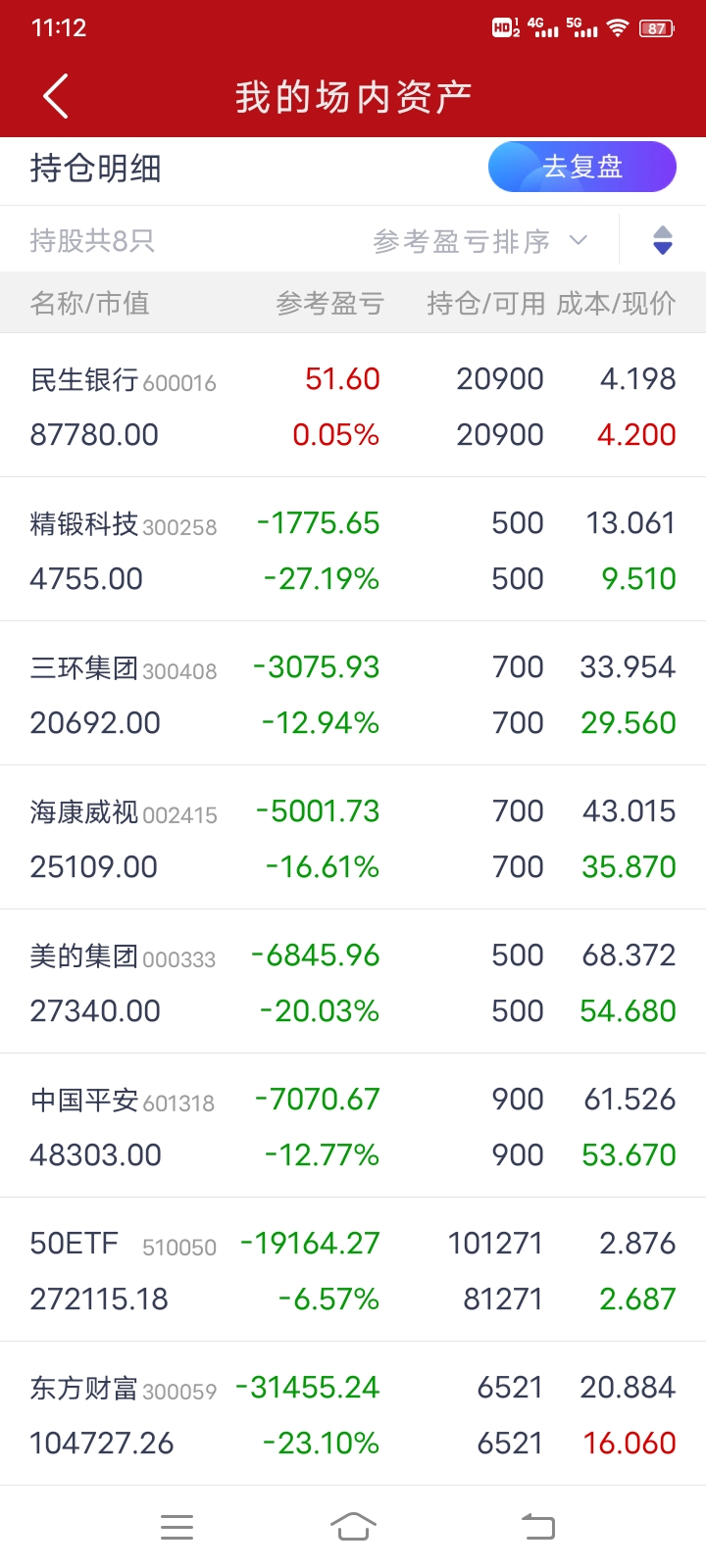The width and height of the screenshot is (706, 1568).
Task: Open the 50ETF holding details
Action: coord(353,1270)
